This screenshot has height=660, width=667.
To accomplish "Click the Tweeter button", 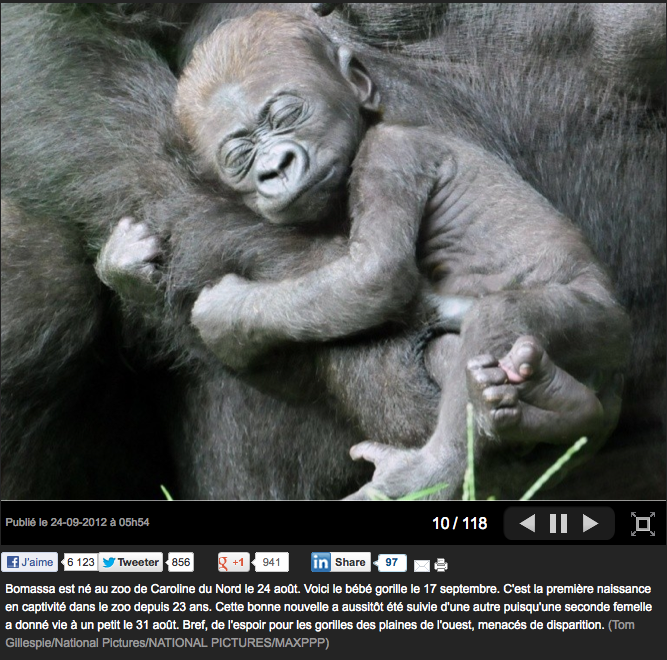I will [x=131, y=562].
